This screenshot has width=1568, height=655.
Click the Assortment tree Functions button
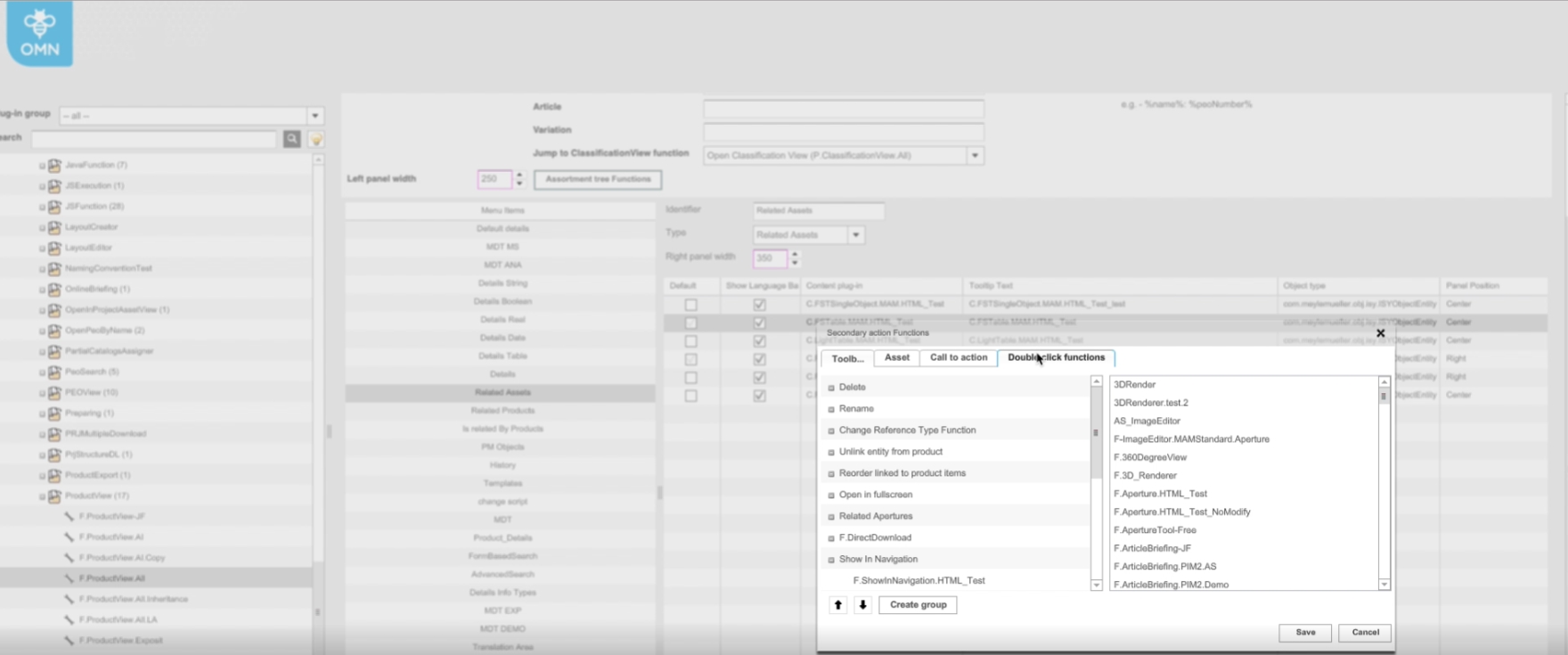pos(598,179)
